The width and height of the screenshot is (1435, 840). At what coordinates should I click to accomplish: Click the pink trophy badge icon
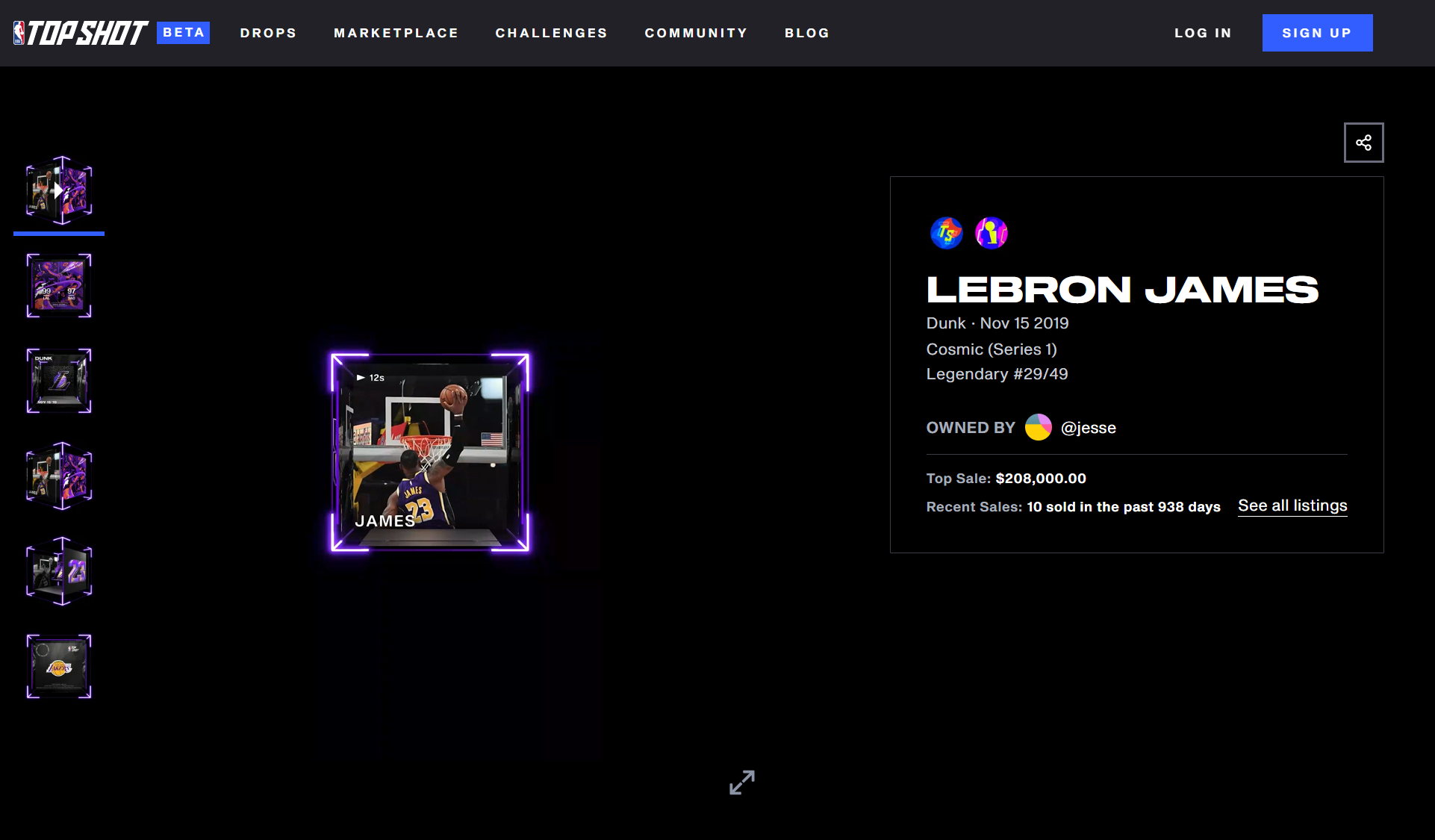pyautogui.click(x=992, y=233)
